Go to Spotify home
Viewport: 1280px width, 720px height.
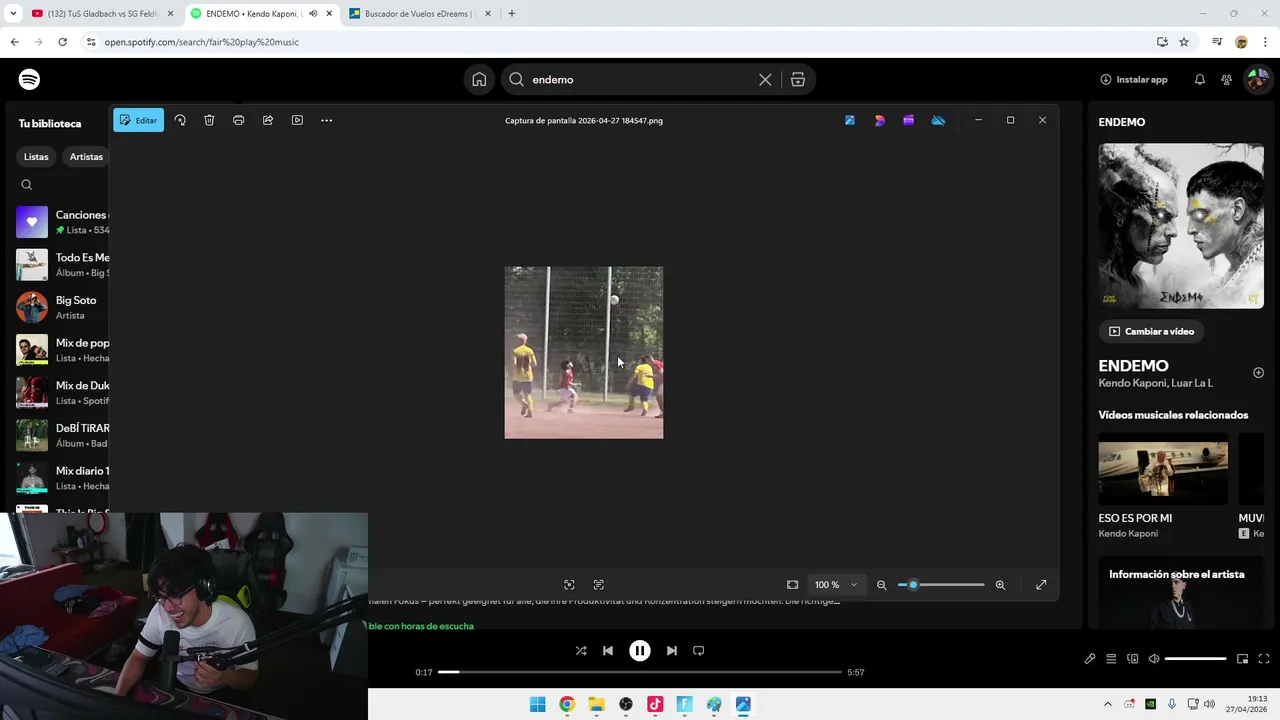pyautogui.click(x=479, y=80)
